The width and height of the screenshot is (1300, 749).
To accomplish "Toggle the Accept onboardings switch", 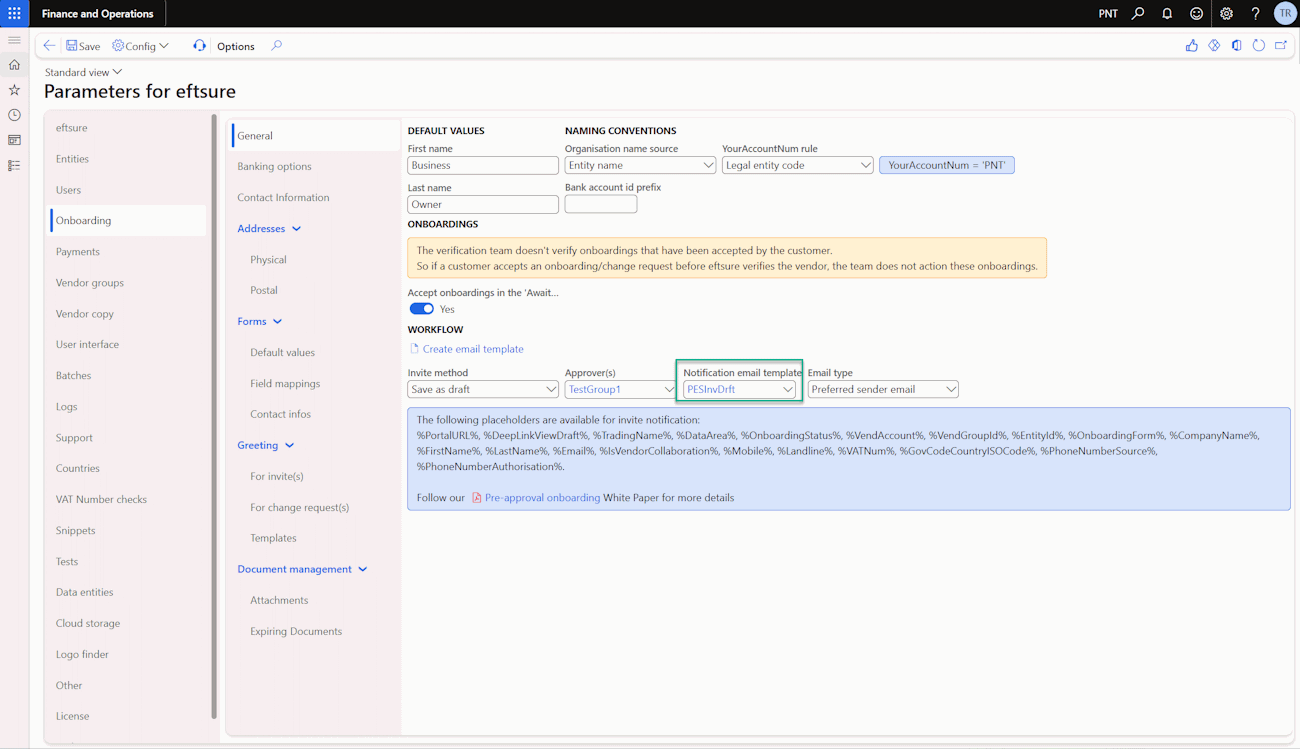I will [x=421, y=309].
